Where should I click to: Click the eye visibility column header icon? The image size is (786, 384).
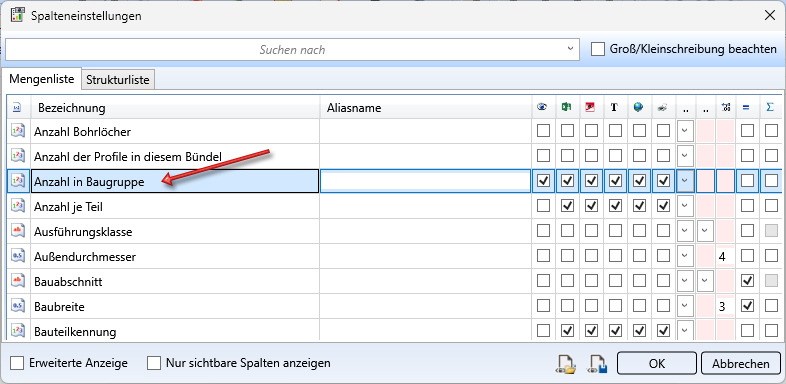click(x=542, y=107)
